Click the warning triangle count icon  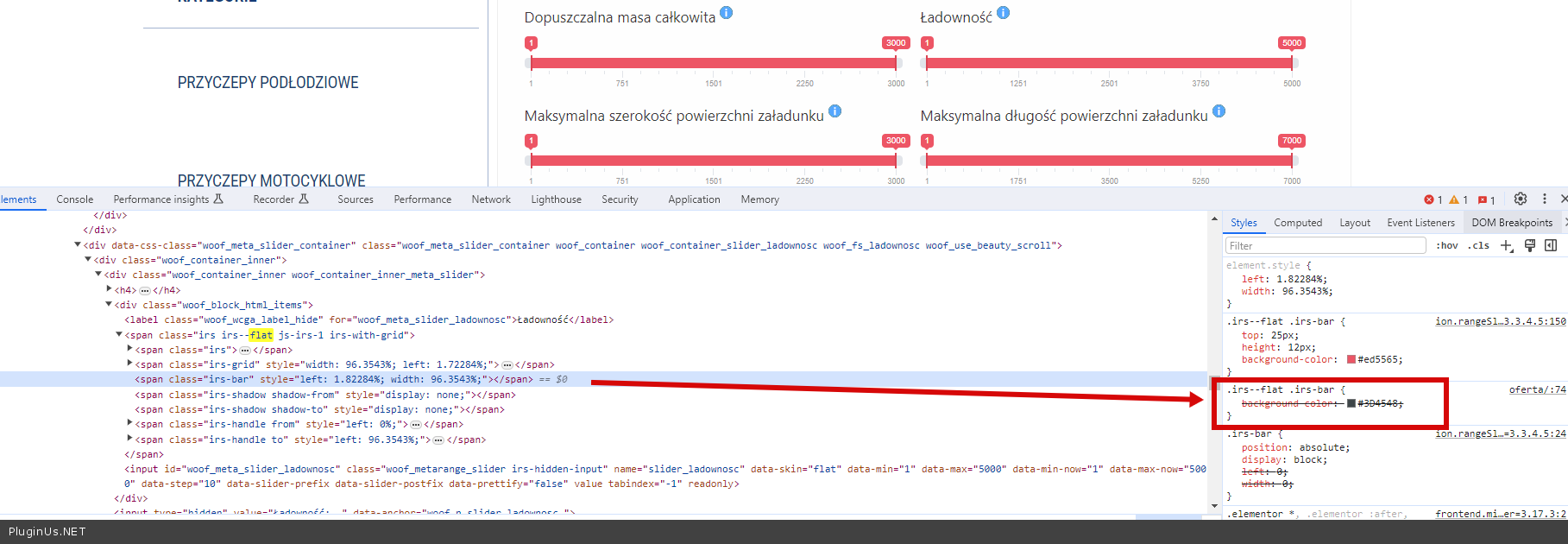point(1458,199)
